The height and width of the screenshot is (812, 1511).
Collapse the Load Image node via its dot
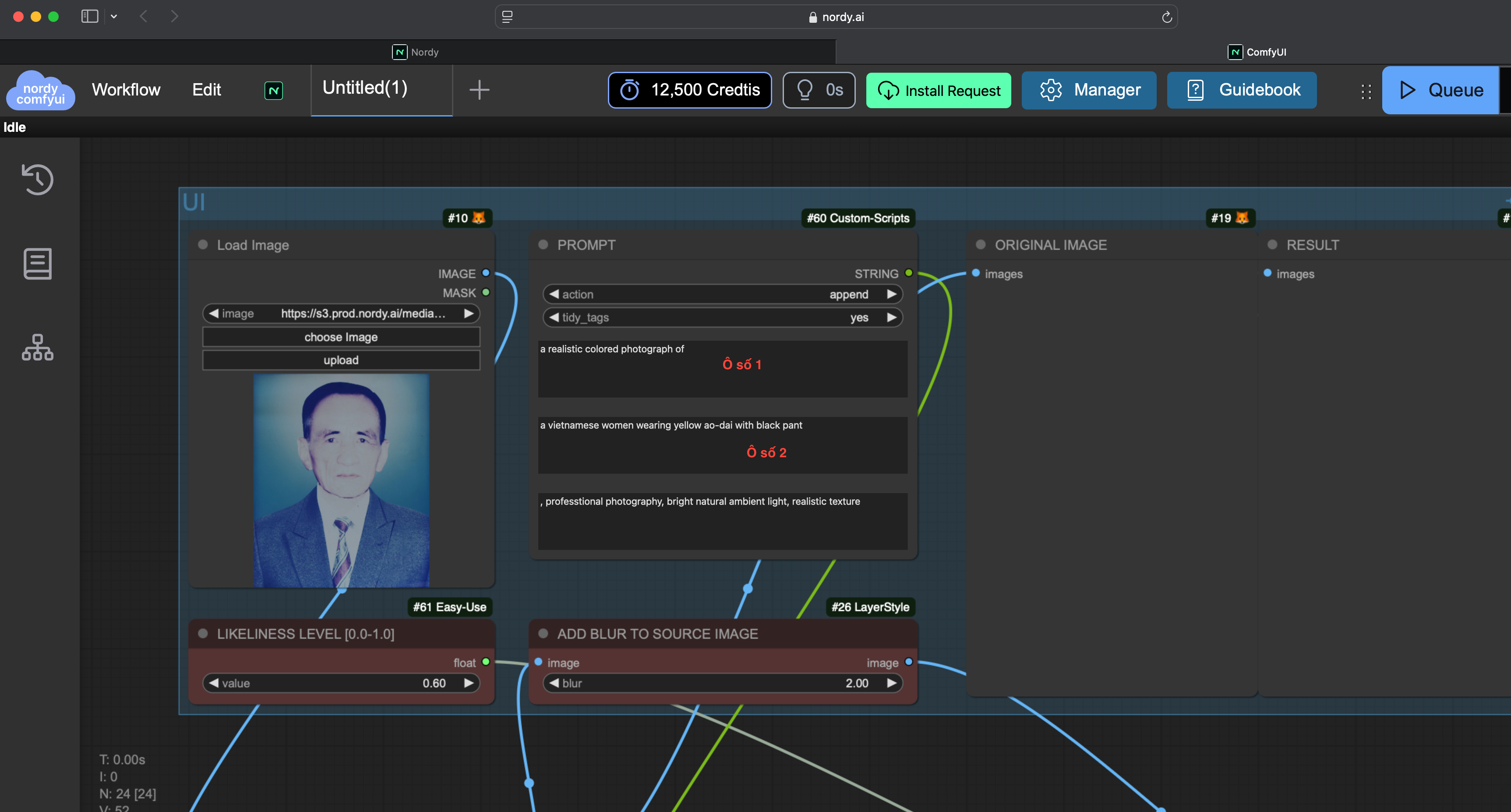point(203,245)
